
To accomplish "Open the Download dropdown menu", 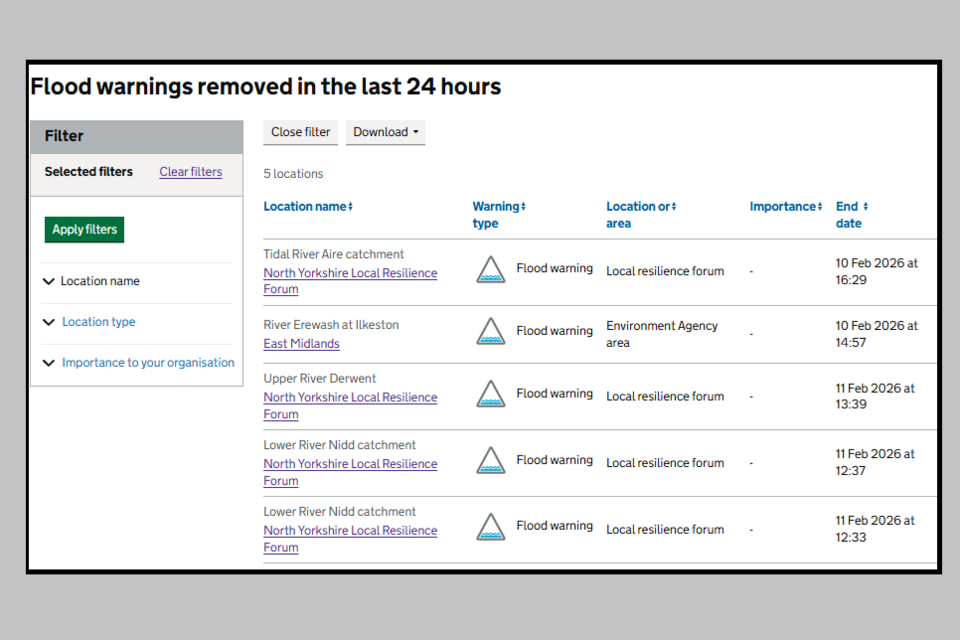I will click(385, 132).
